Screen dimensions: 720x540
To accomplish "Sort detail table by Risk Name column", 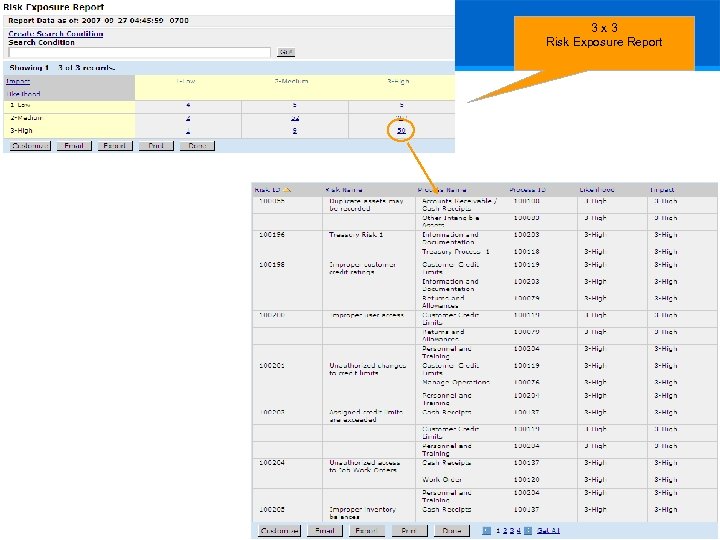I will 344,190.
